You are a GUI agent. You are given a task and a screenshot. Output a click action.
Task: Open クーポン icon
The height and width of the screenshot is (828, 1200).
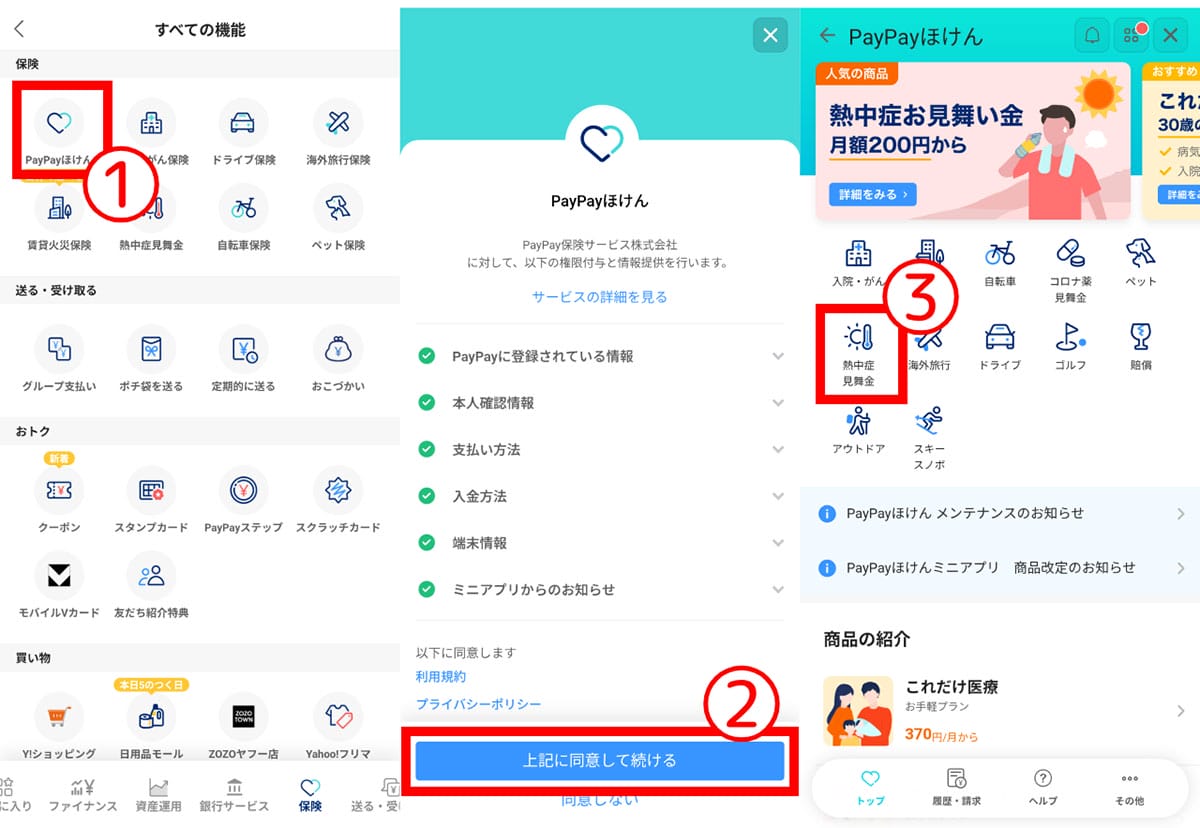click(x=58, y=490)
